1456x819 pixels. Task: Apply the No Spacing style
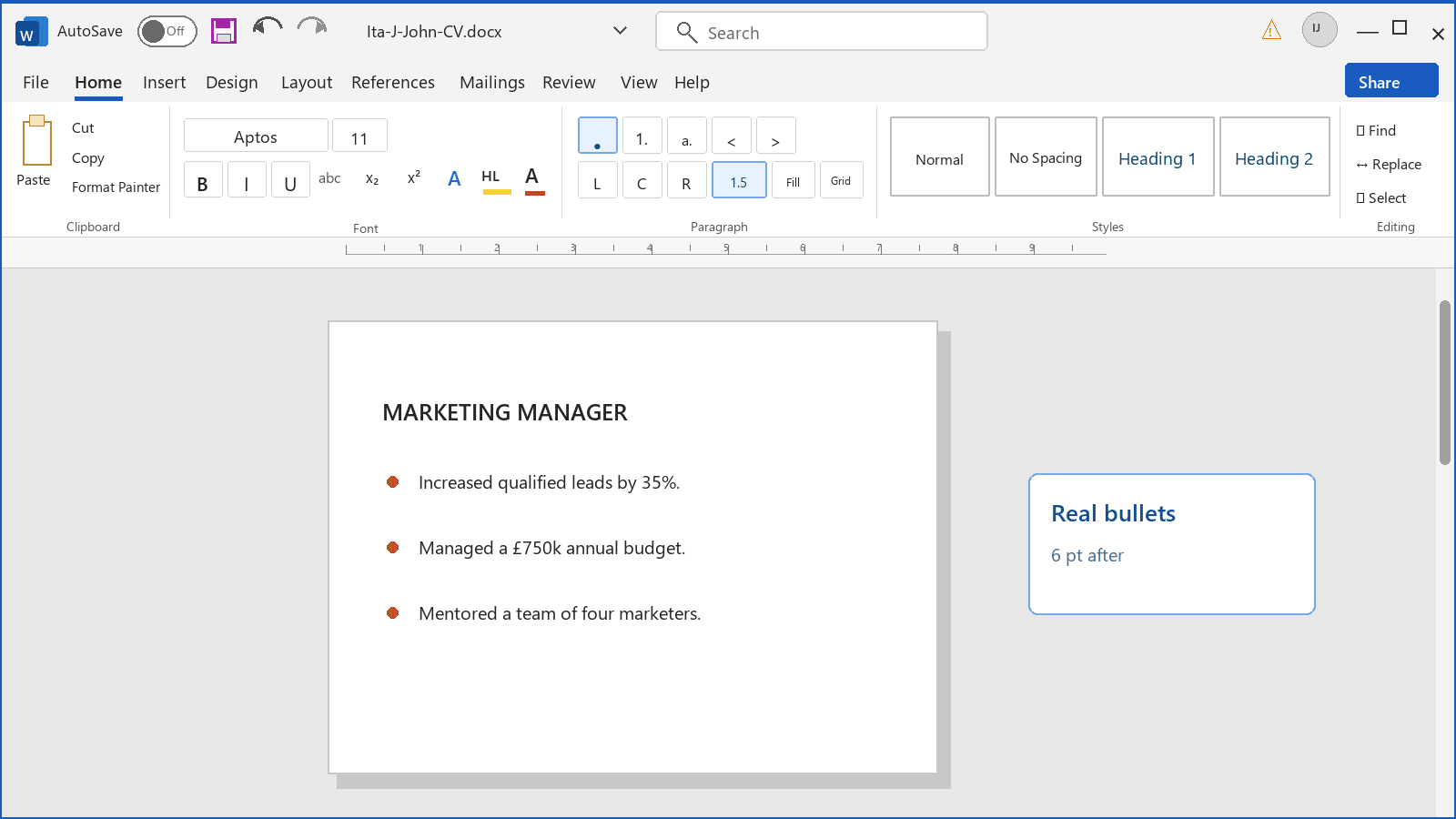pyautogui.click(x=1046, y=157)
